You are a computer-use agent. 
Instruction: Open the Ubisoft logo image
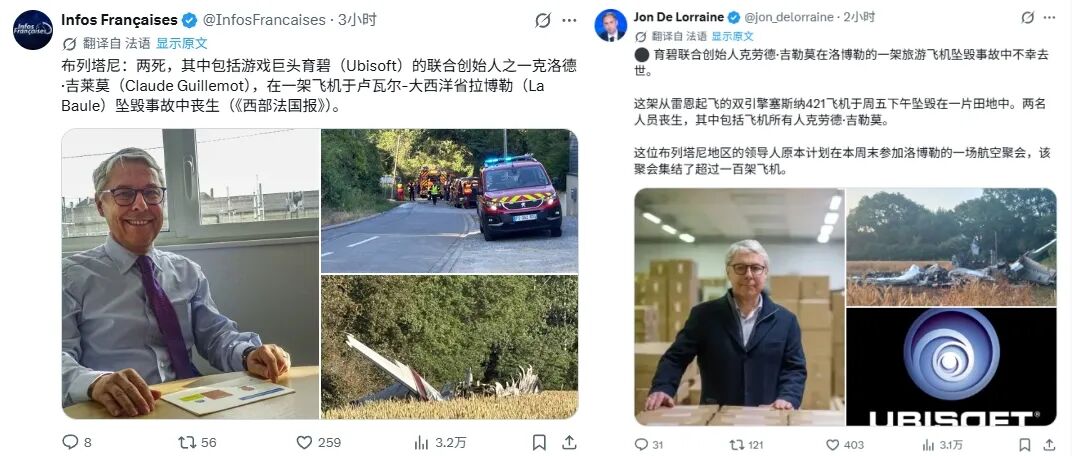[951, 366]
